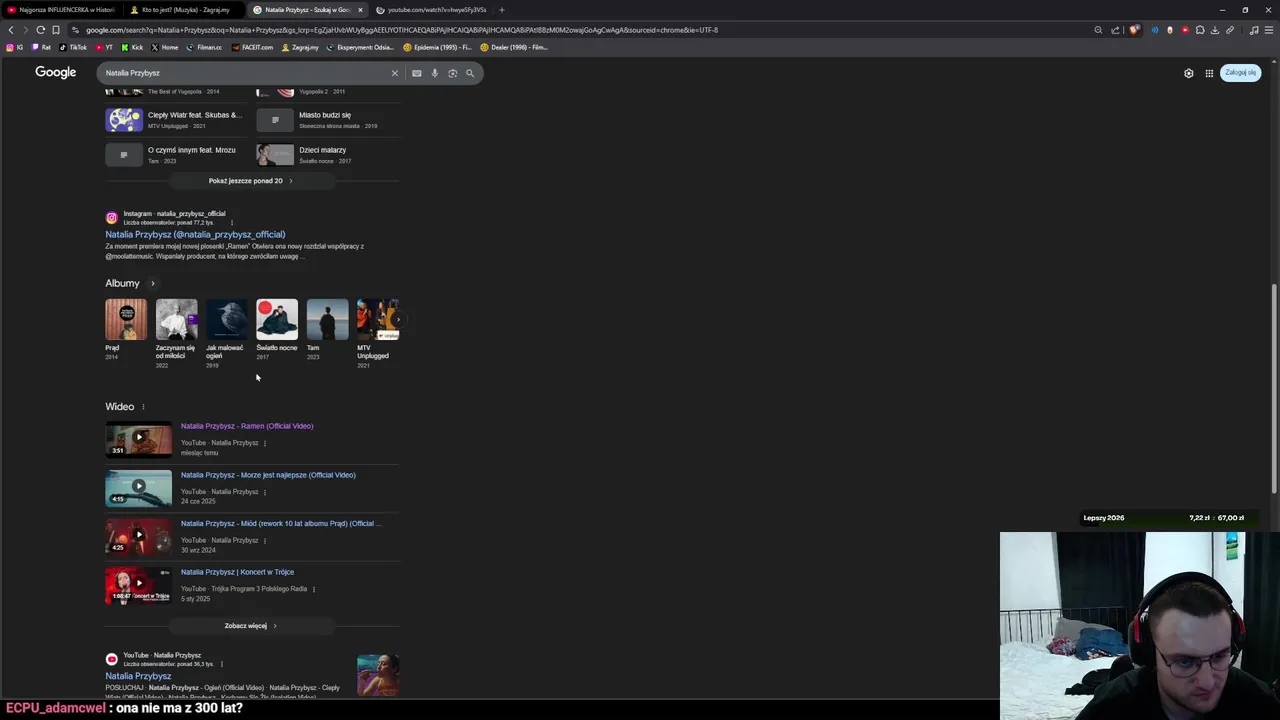
Task: Open the FACEIT.com bookmark
Action: coord(252,47)
